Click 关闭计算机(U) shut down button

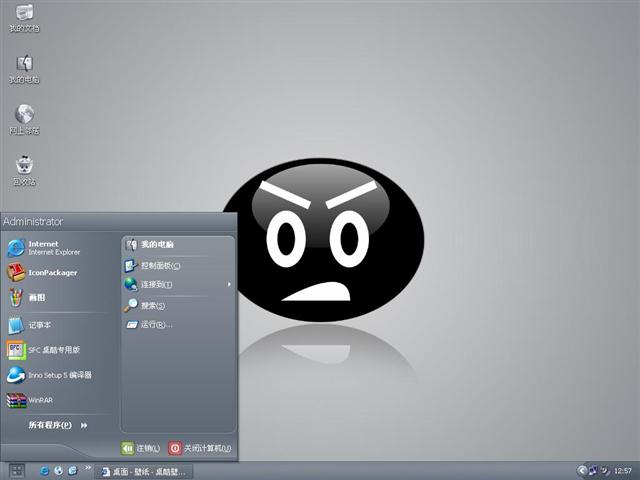tap(200, 448)
